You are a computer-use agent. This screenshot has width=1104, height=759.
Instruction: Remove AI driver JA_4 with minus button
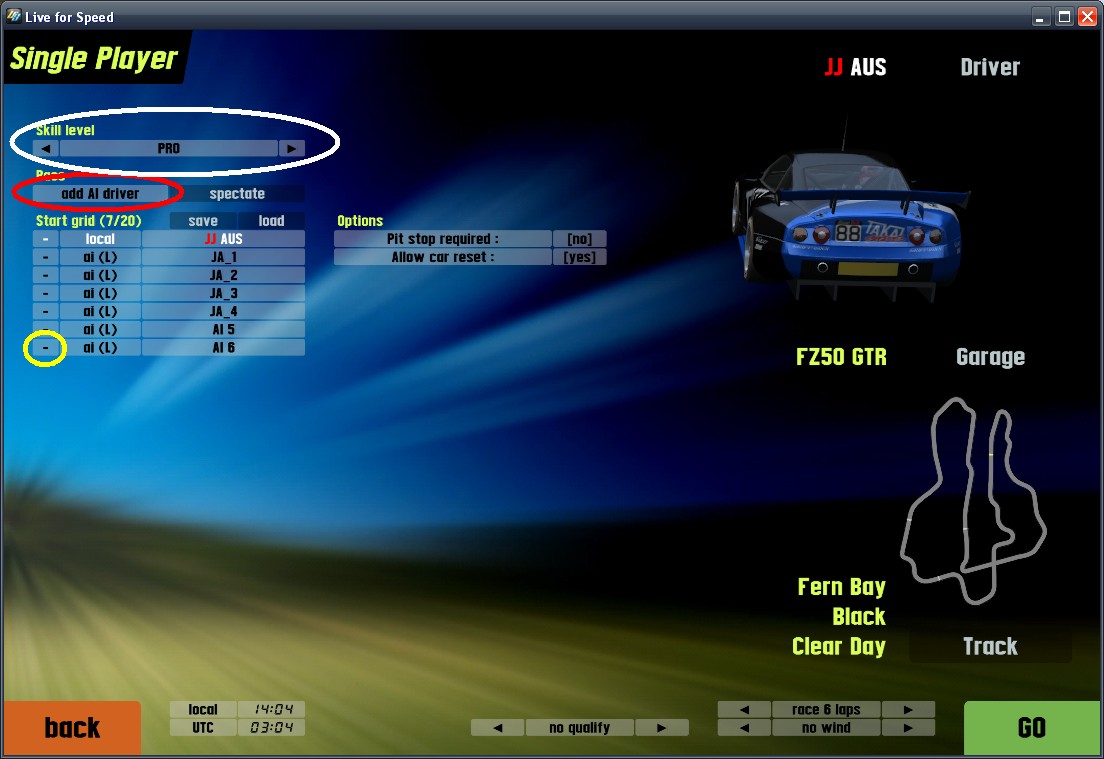46,312
